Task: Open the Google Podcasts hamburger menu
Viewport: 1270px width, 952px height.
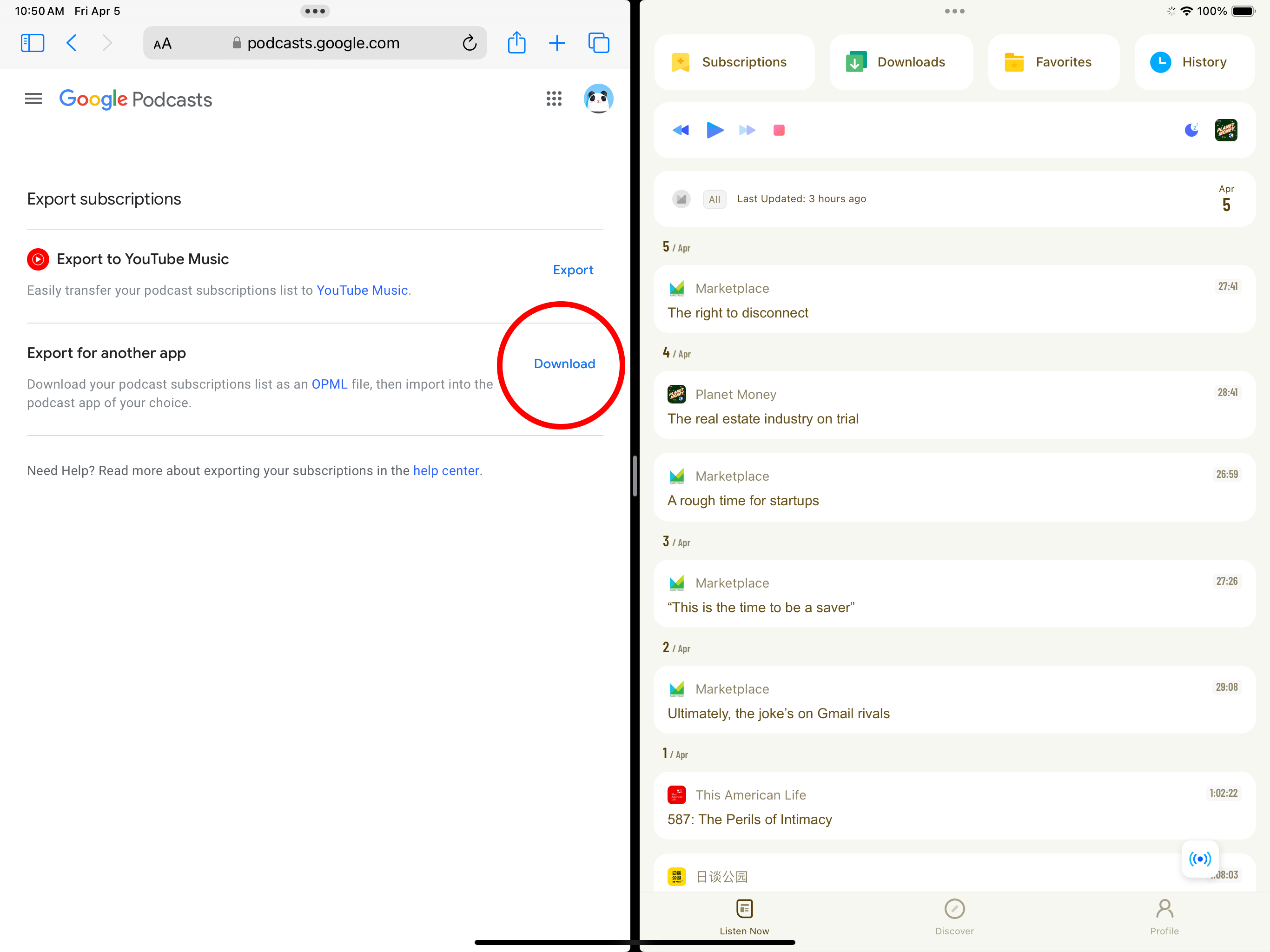Action: [x=33, y=99]
